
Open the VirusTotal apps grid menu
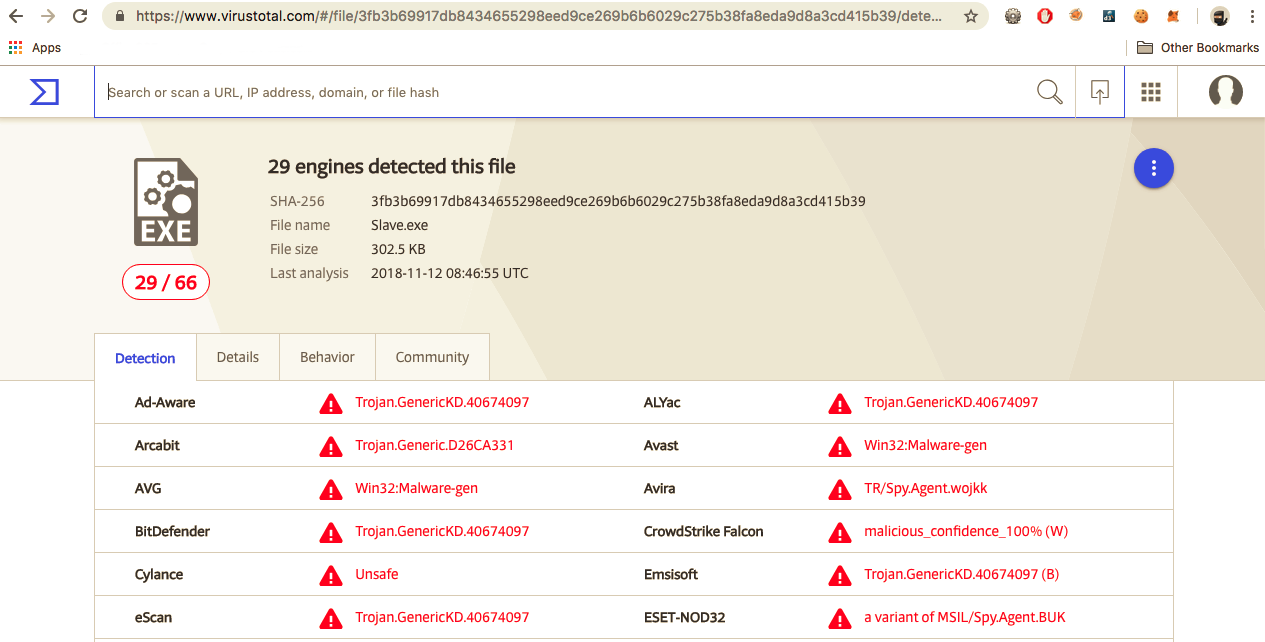1151,92
